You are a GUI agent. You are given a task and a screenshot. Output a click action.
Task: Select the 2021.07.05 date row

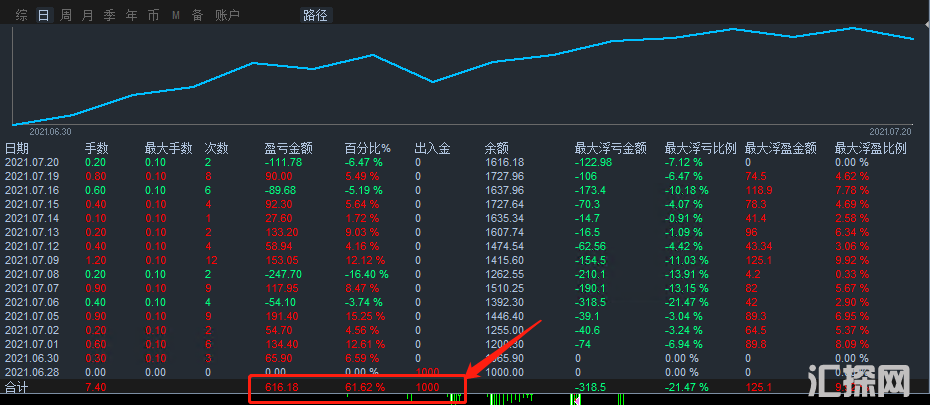30,316
